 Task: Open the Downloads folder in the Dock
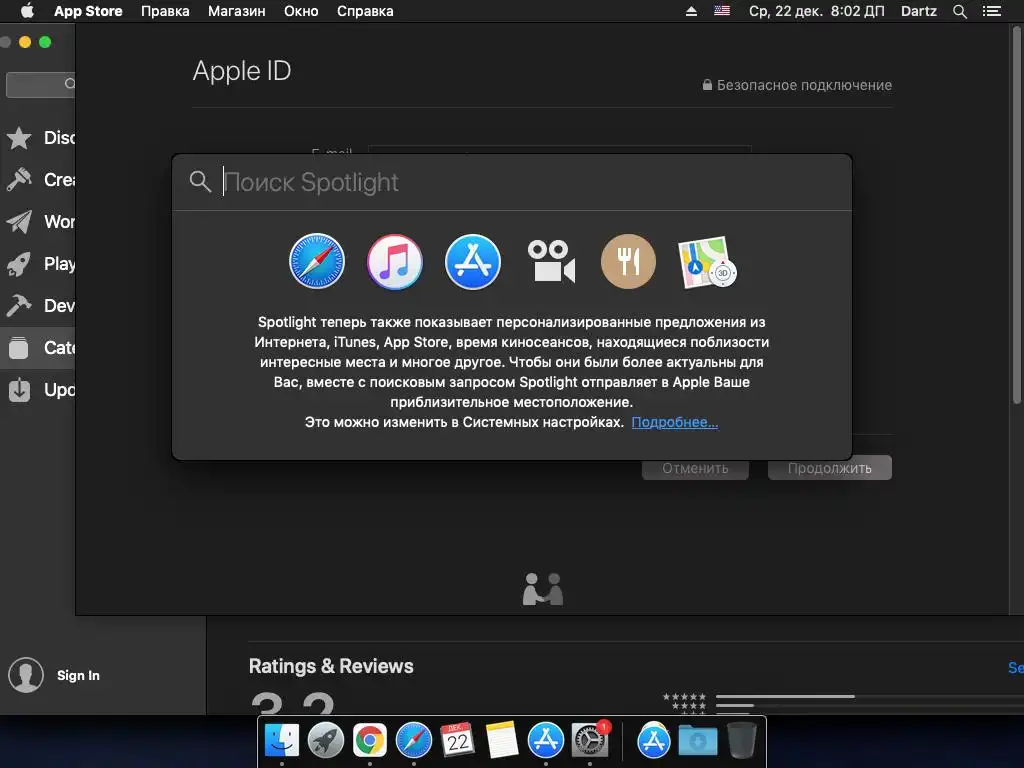(x=697, y=741)
